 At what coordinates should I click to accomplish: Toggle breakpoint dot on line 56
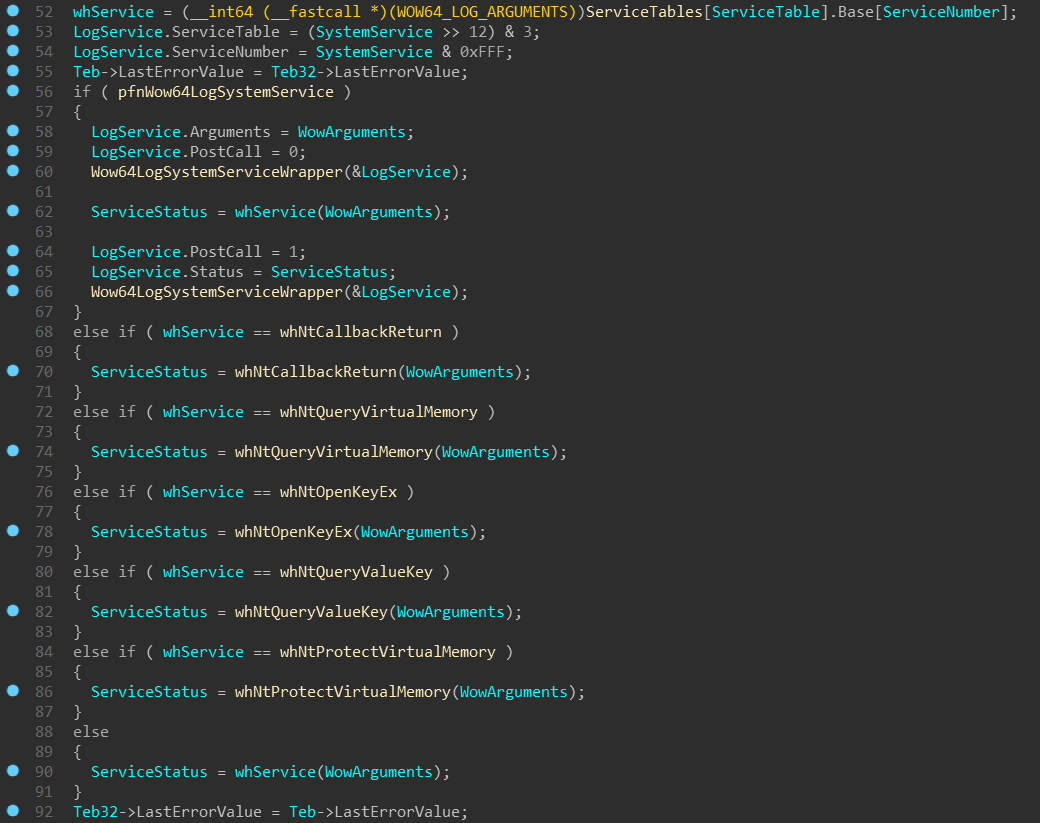click(13, 91)
